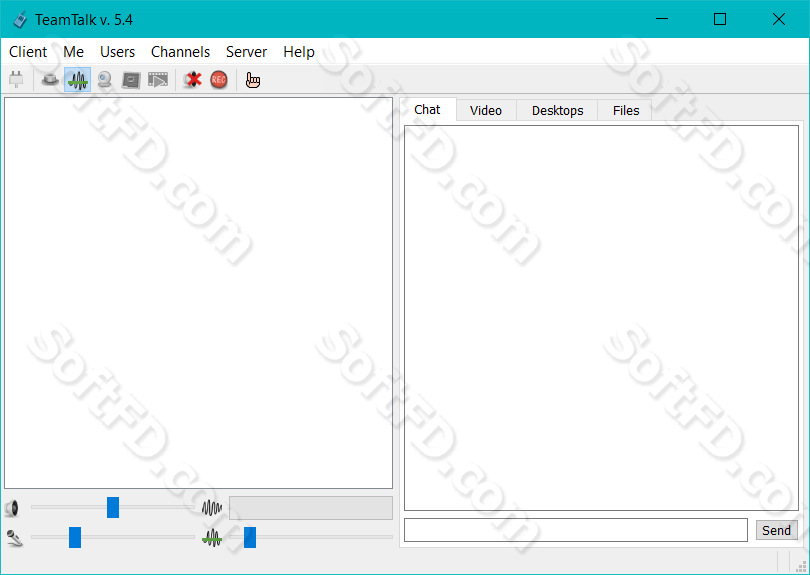Viewport: 810px width, 575px height.
Task: Click the pointing hand question toolbar icon
Action: coord(253,80)
